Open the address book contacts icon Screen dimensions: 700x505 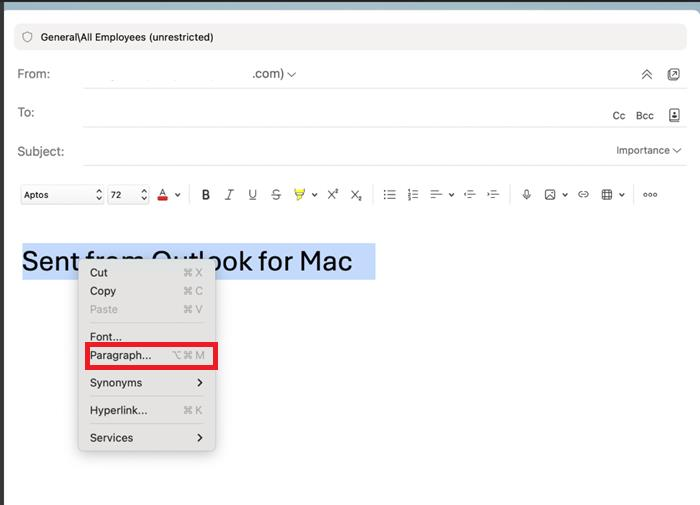pyautogui.click(x=674, y=115)
